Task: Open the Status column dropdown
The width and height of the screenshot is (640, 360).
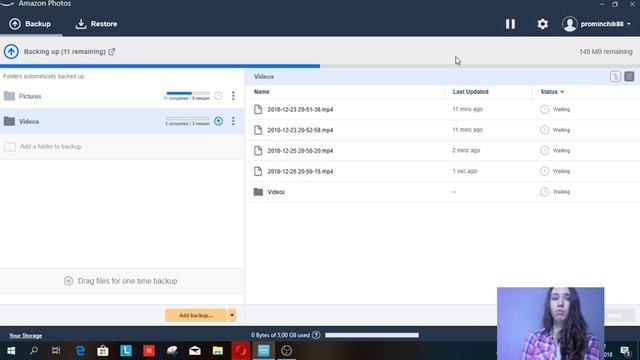Action: click(x=552, y=92)
